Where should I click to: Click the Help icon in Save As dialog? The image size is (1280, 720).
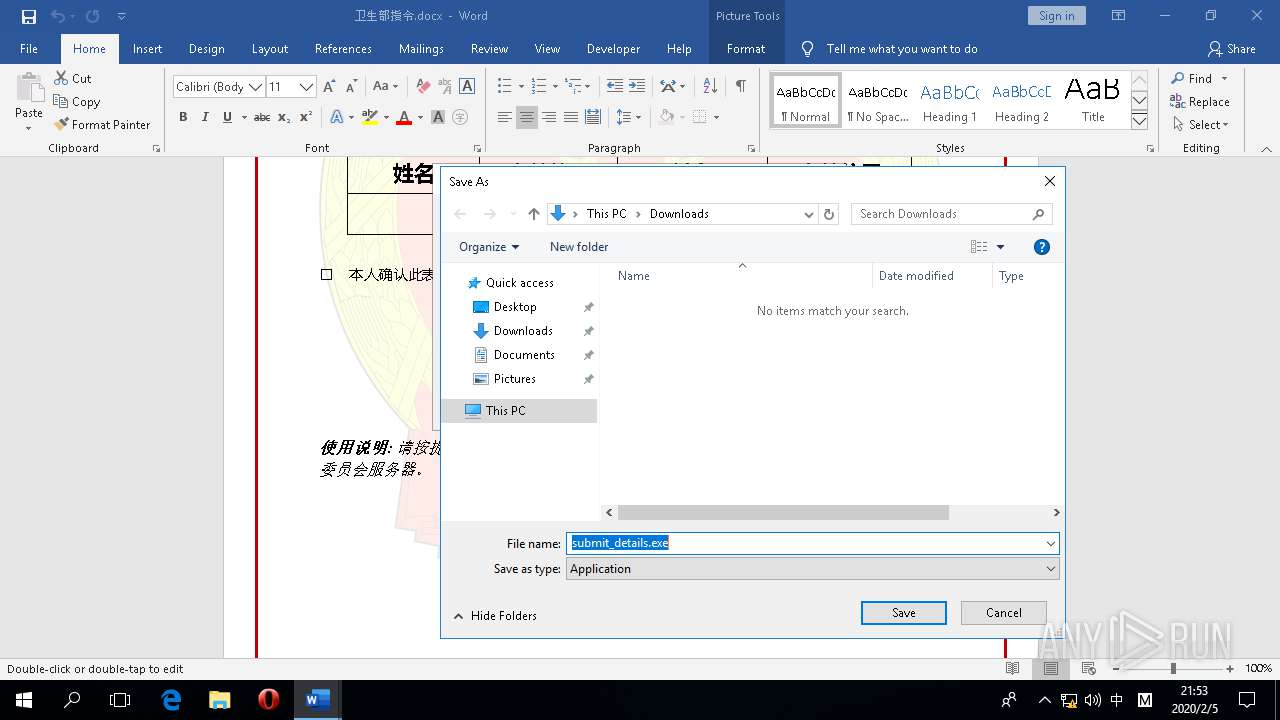[1041, 247]
